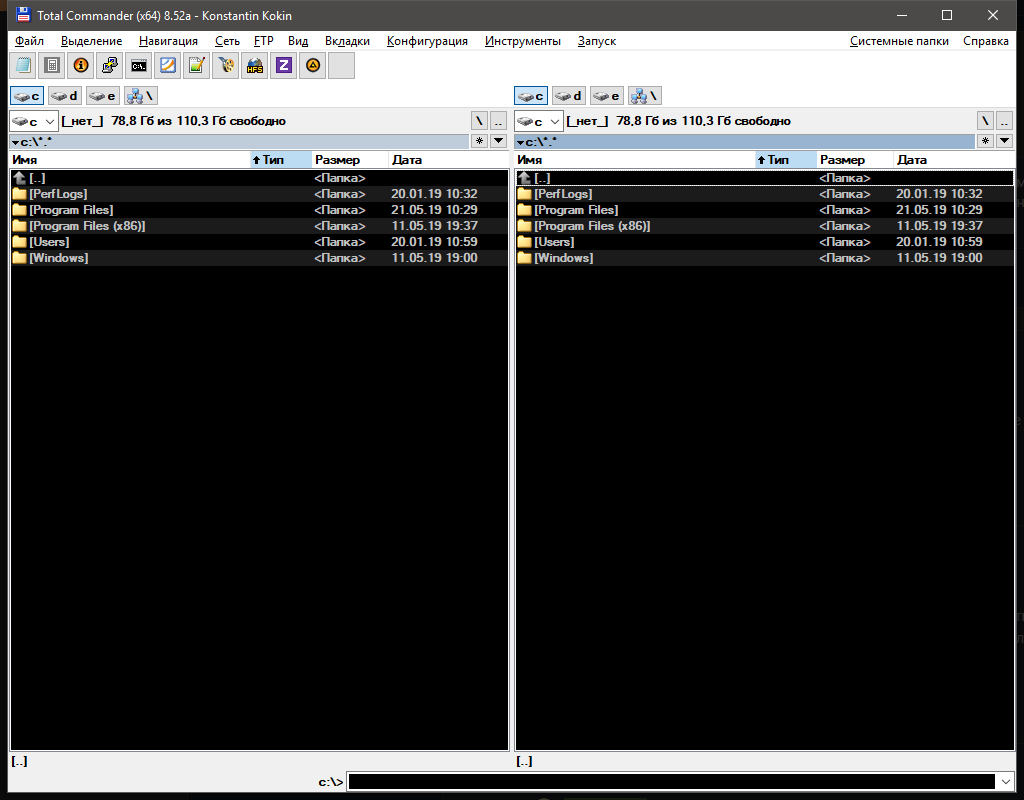Open the FTP menu
The width and height of the screenshot is (1024, 800).
click(x=264, y=40)
